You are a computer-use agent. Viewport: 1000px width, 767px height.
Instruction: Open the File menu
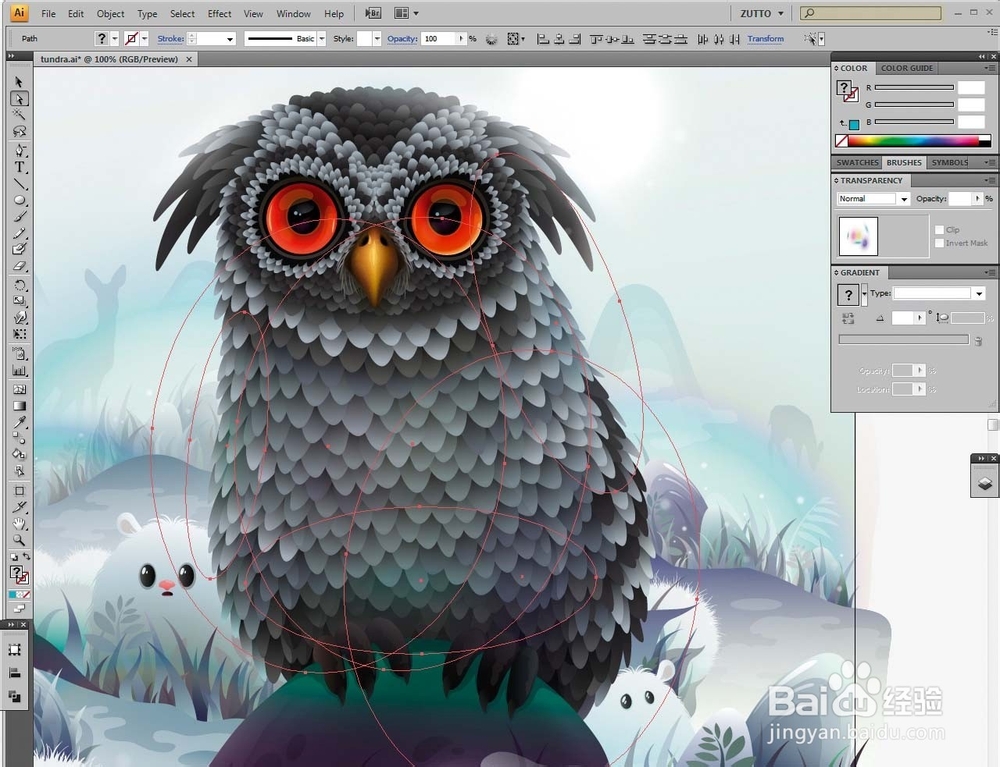(48, 13)
